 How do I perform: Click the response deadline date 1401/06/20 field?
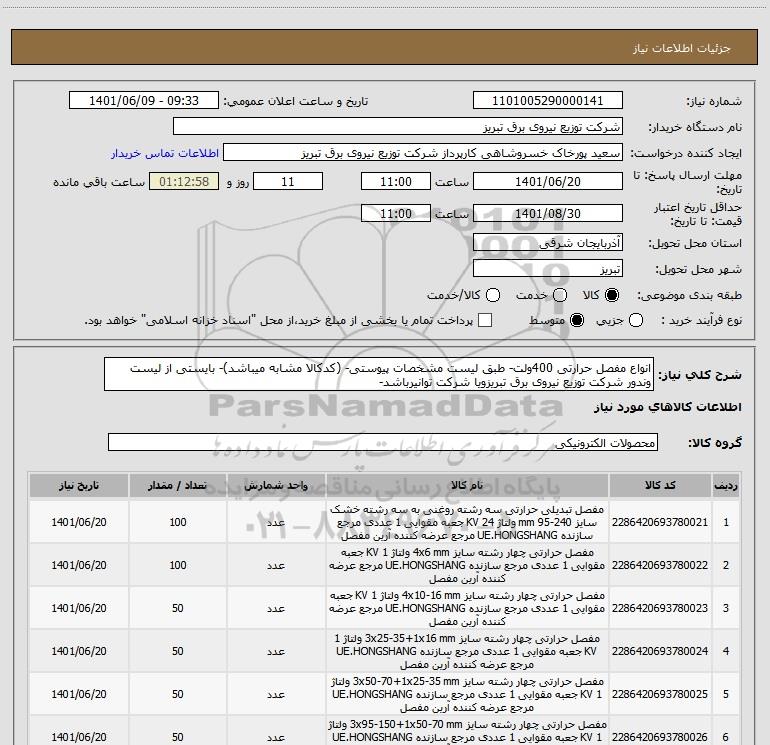point(548,181)
